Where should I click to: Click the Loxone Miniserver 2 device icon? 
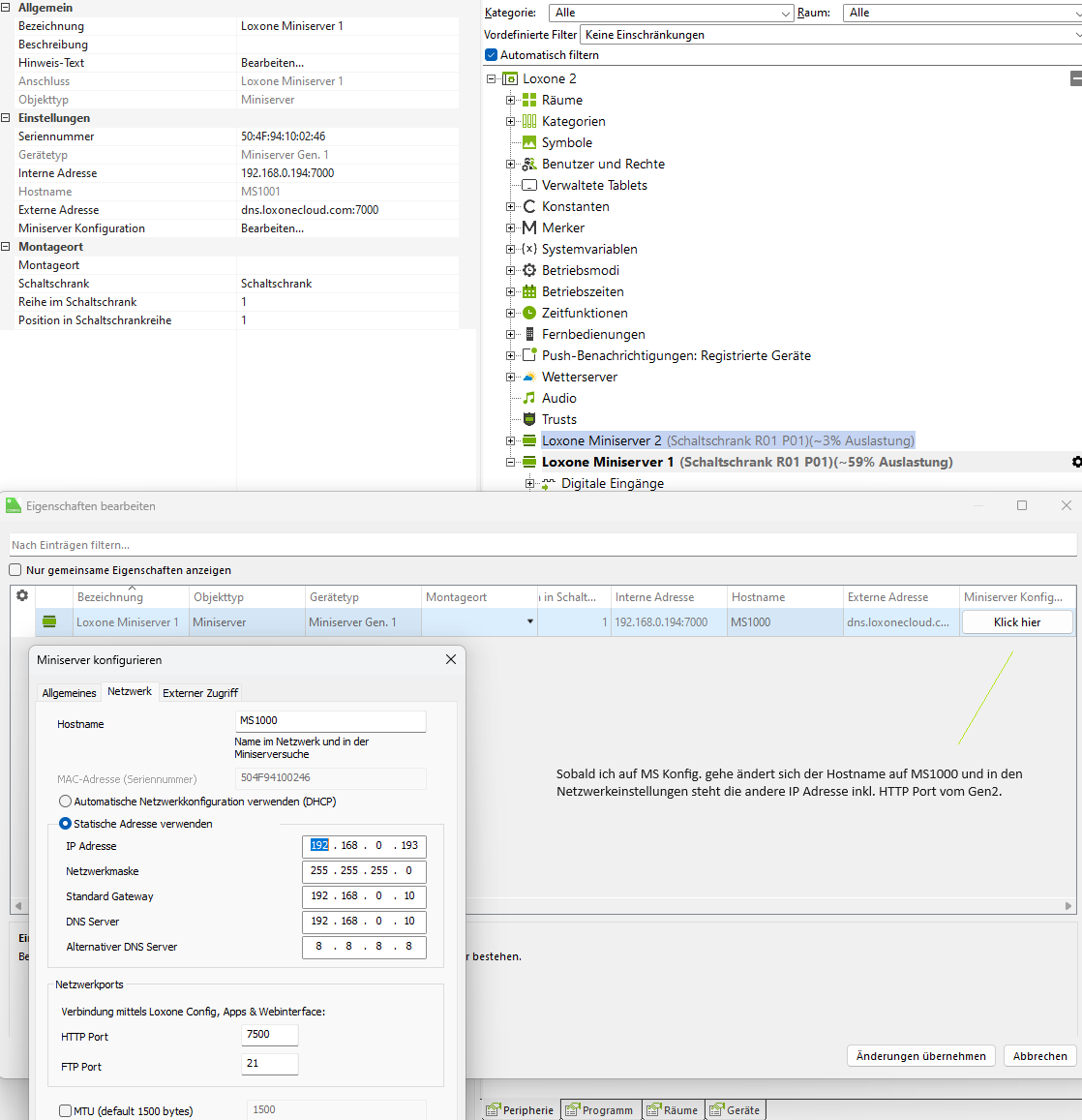(529, 440)
